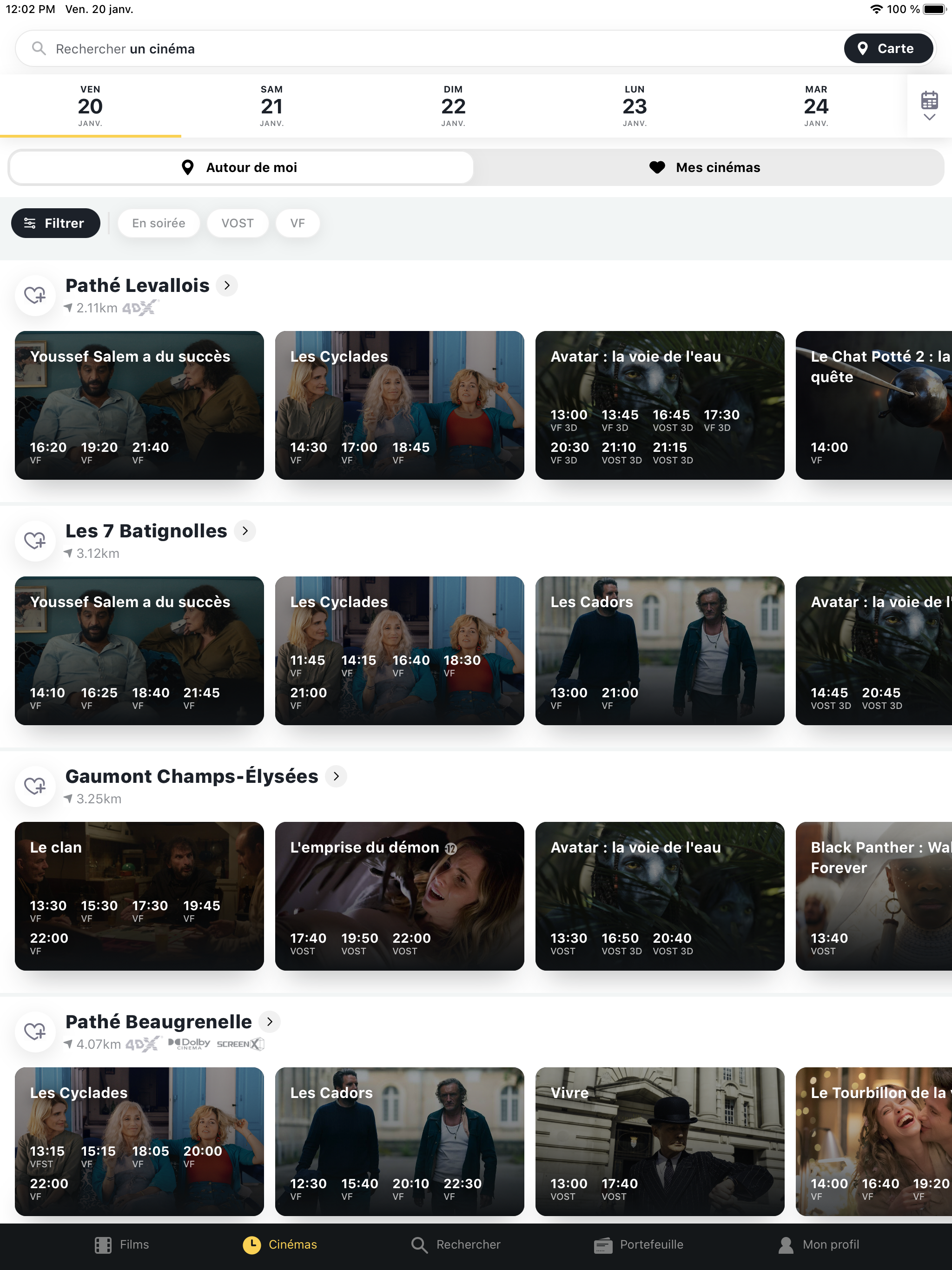The width and height of the screenshot is (952, 1270).
Task: Tap 3.12km distance under Les 7 Batignolles
Action: tap(98, 554)
